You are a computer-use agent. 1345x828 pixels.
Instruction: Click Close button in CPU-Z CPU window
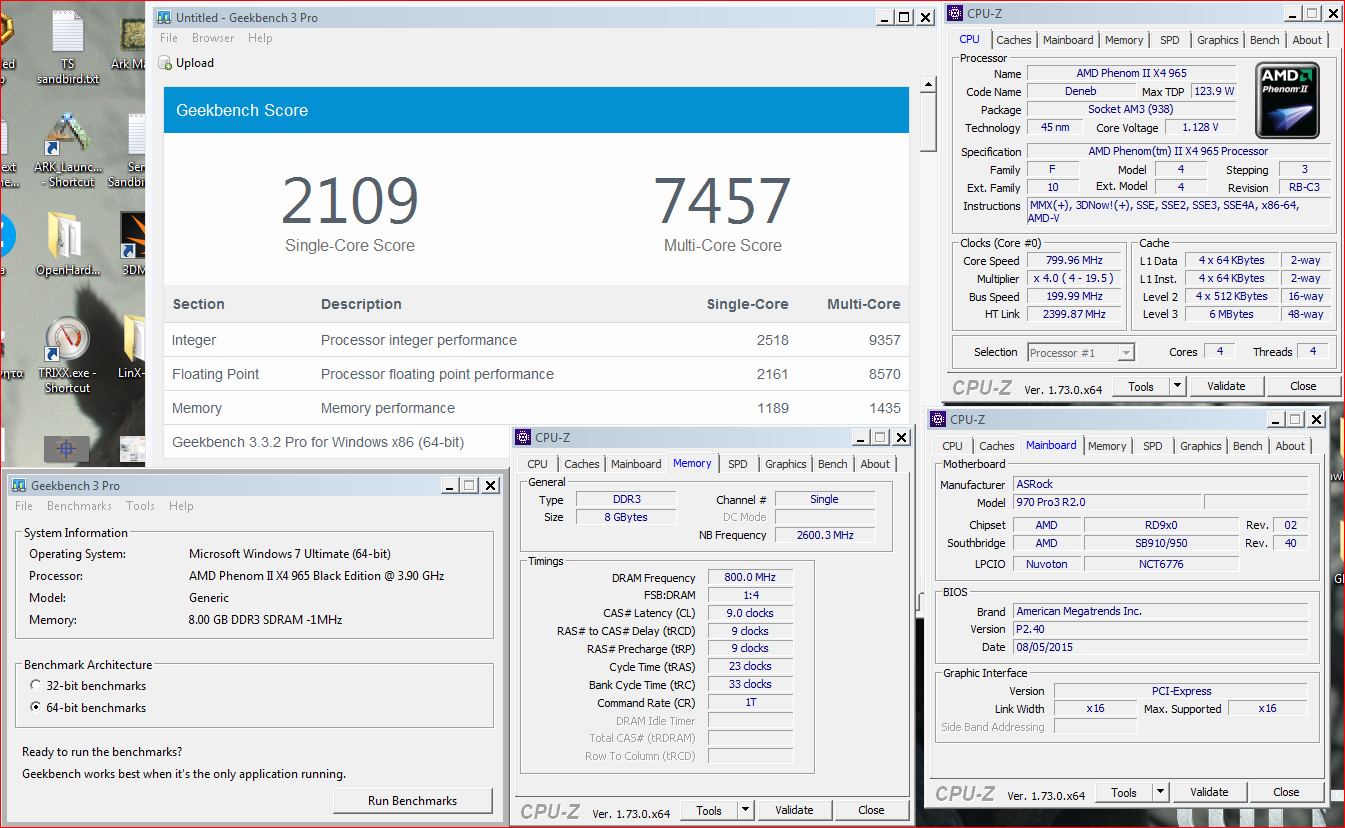click(x=1303, y=386)
